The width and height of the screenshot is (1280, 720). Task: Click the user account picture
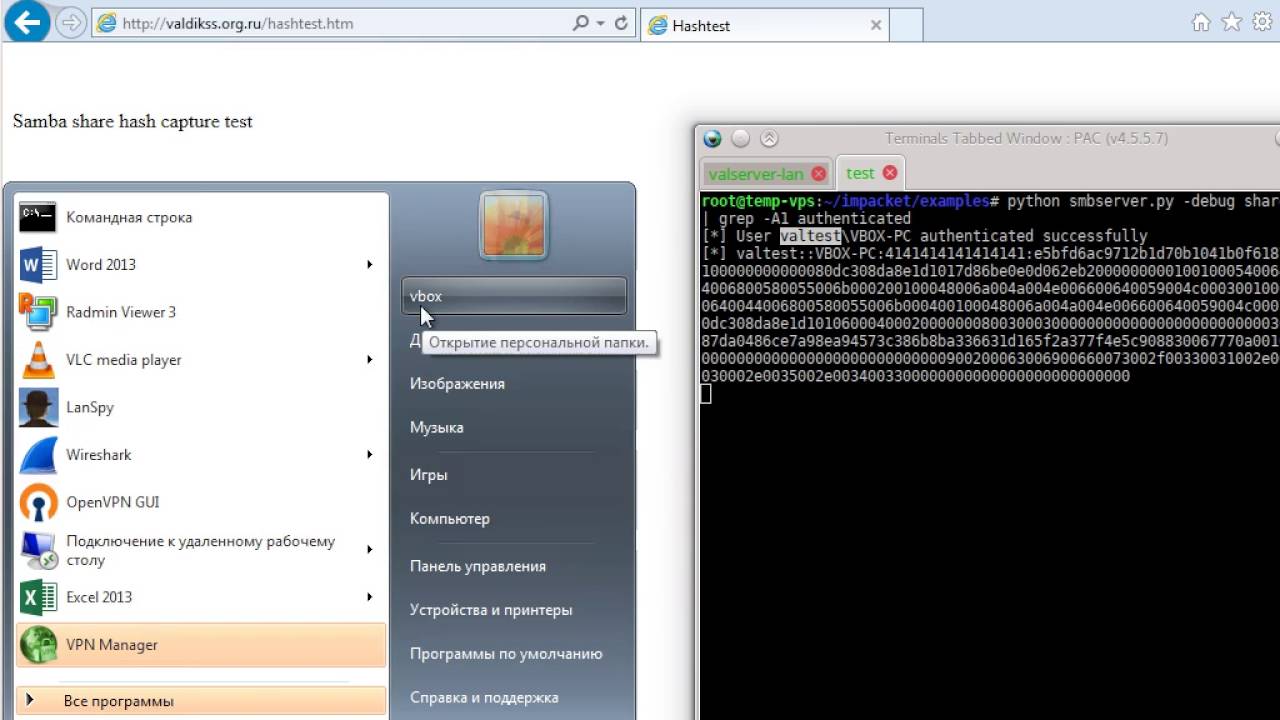pos(513,225)
